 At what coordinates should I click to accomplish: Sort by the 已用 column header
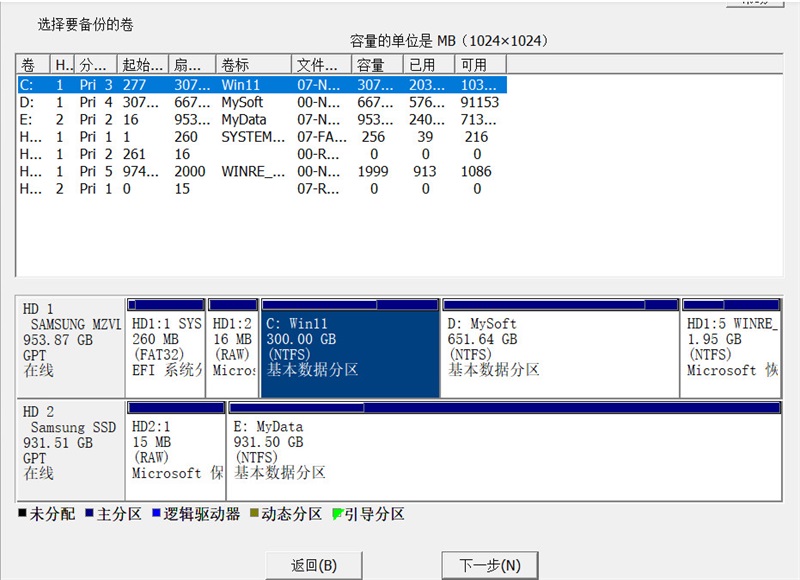pyautogui.click(x=429, y=65)
